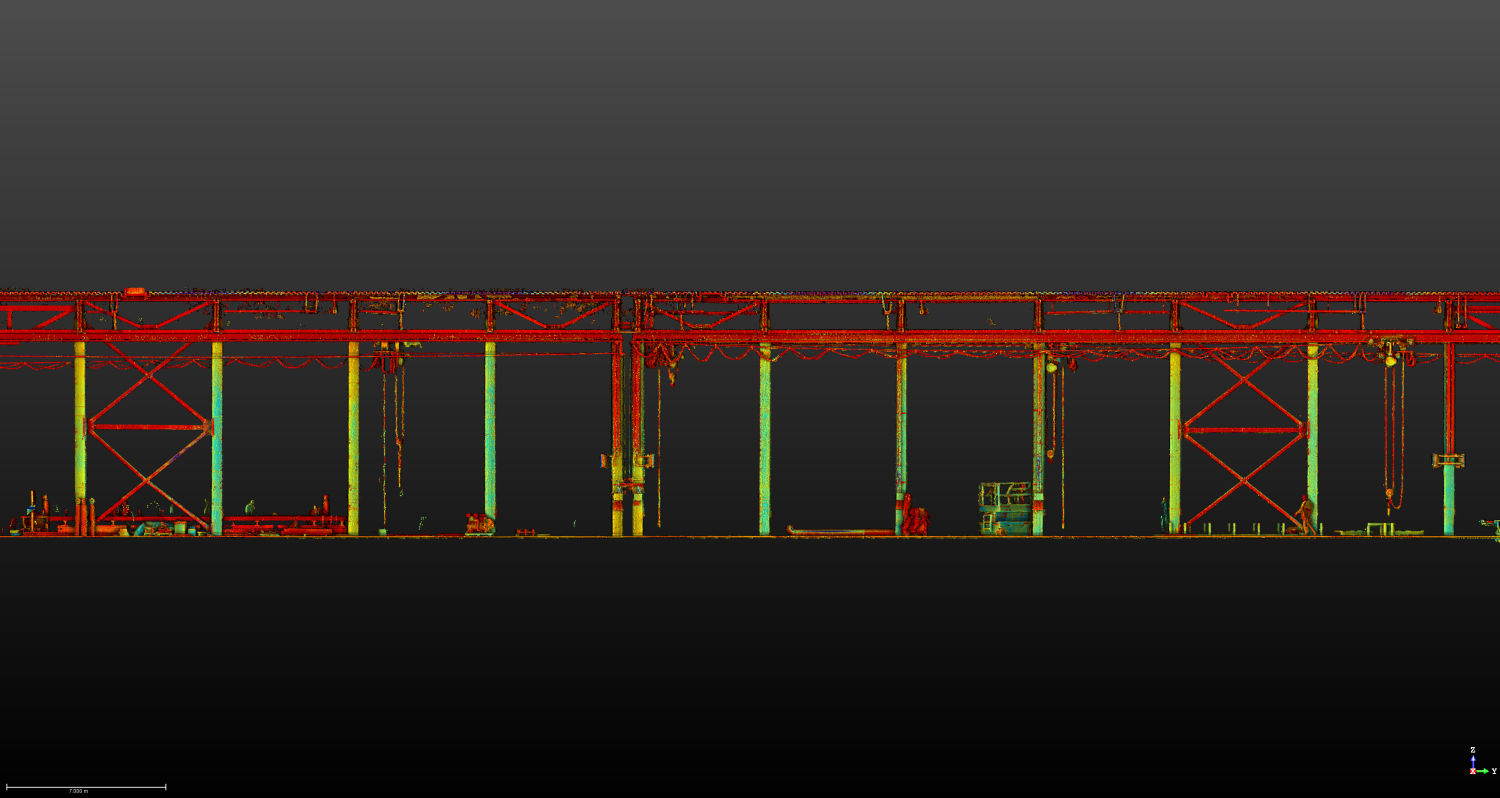This screenshot has width=1500, height=798.
Task: Click the orange object on the roof edge
Action: point(135,292)
